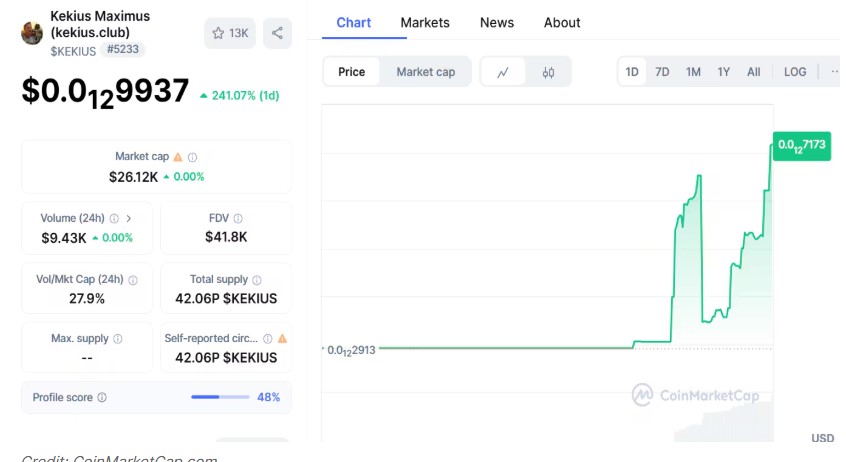Click Self-reported circ. 42.06P $KEKIUS value
The image size is (846, 462).
pos(226,358)
